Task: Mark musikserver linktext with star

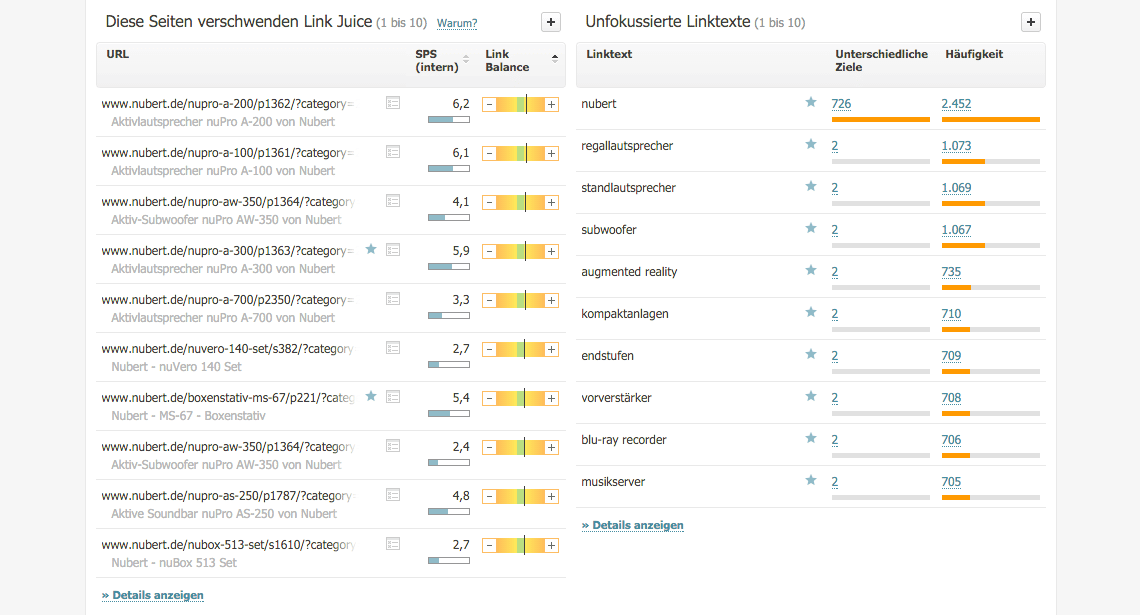Action: 811,481
